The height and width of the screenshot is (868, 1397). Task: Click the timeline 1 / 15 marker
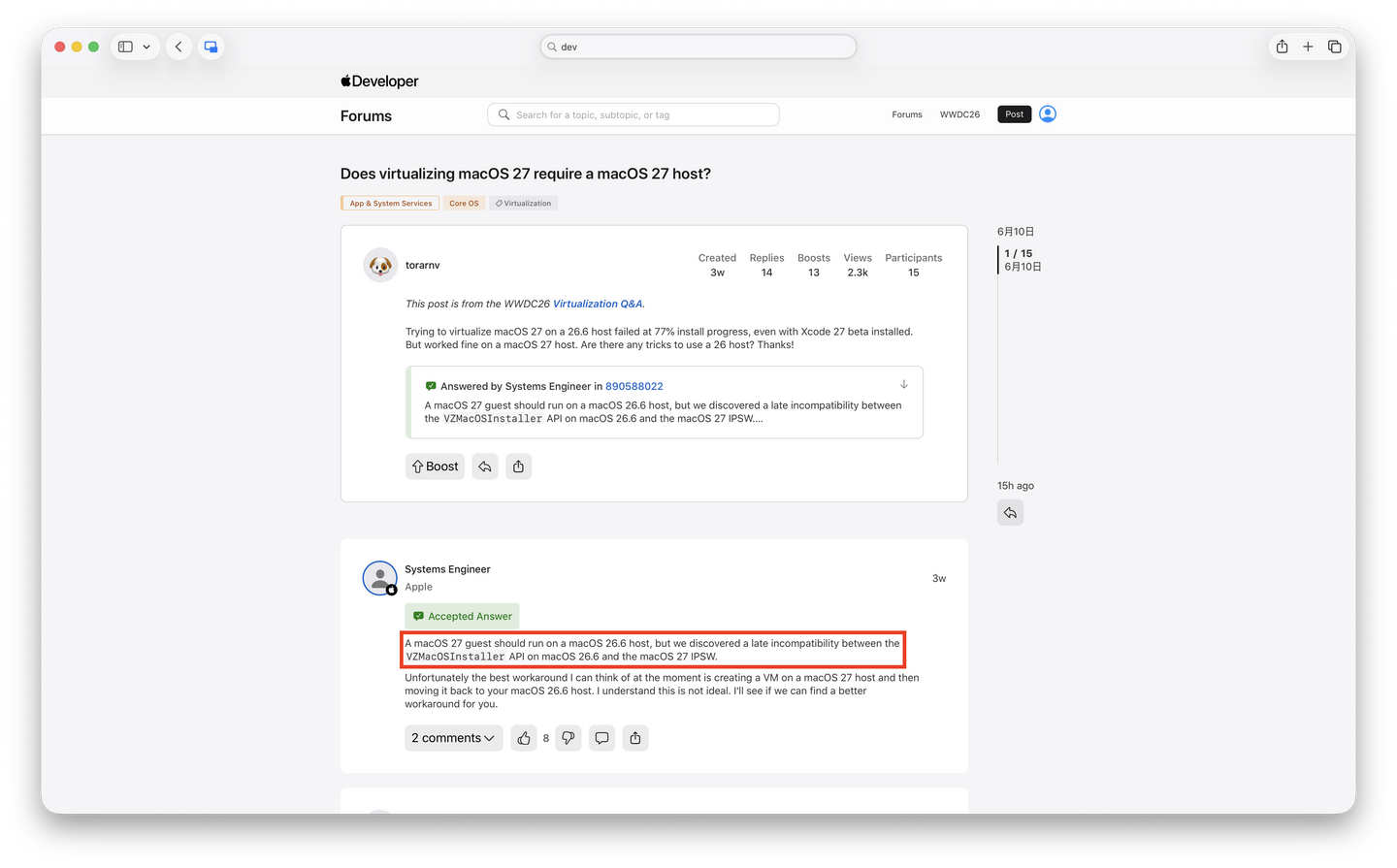click(x=1019, y=253)
